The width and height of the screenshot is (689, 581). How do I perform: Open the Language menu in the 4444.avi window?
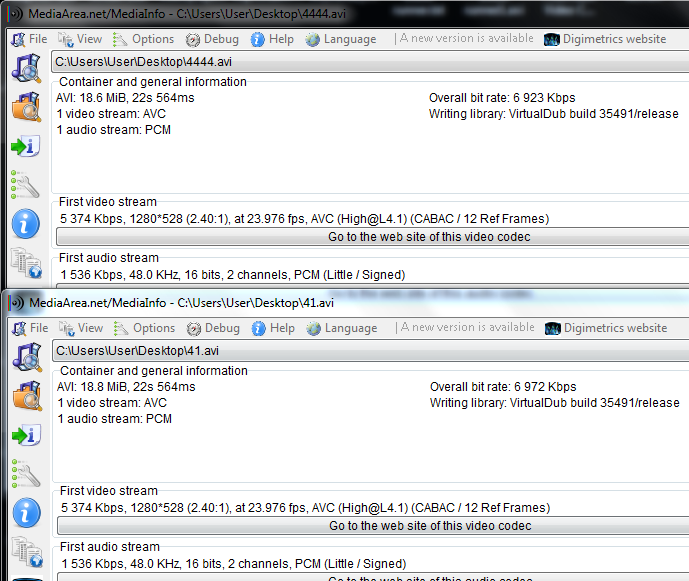pyautogui.click(x=341, y=39)
